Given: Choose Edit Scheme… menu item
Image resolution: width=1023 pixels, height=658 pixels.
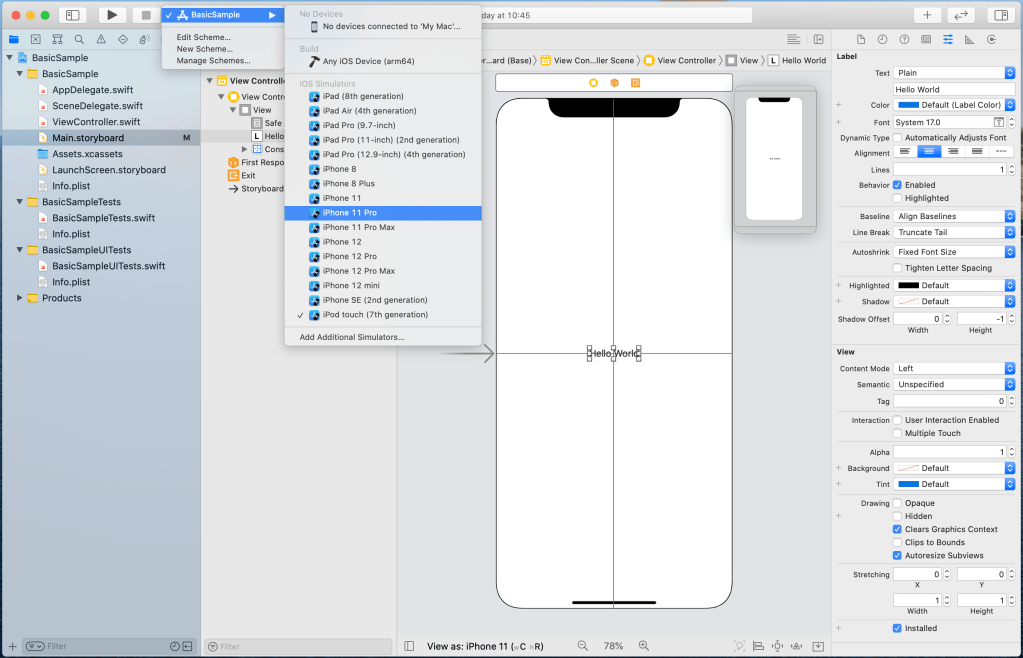Looking at the screenshot, I should tap(204, 37).
